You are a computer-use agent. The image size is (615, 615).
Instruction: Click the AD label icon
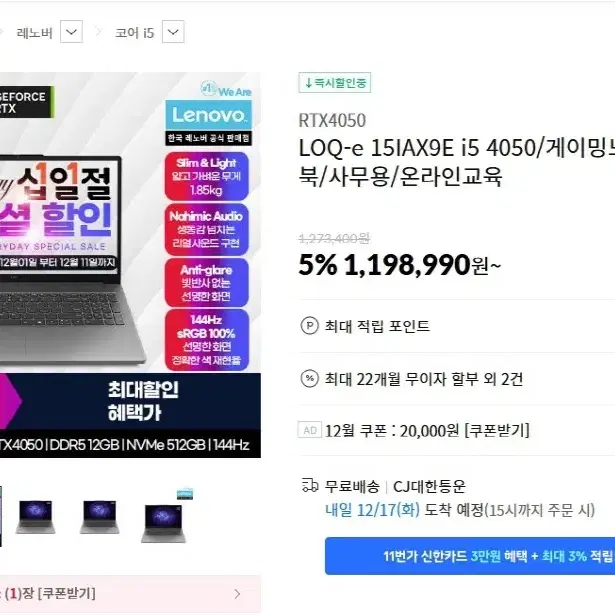coord(310,430)
